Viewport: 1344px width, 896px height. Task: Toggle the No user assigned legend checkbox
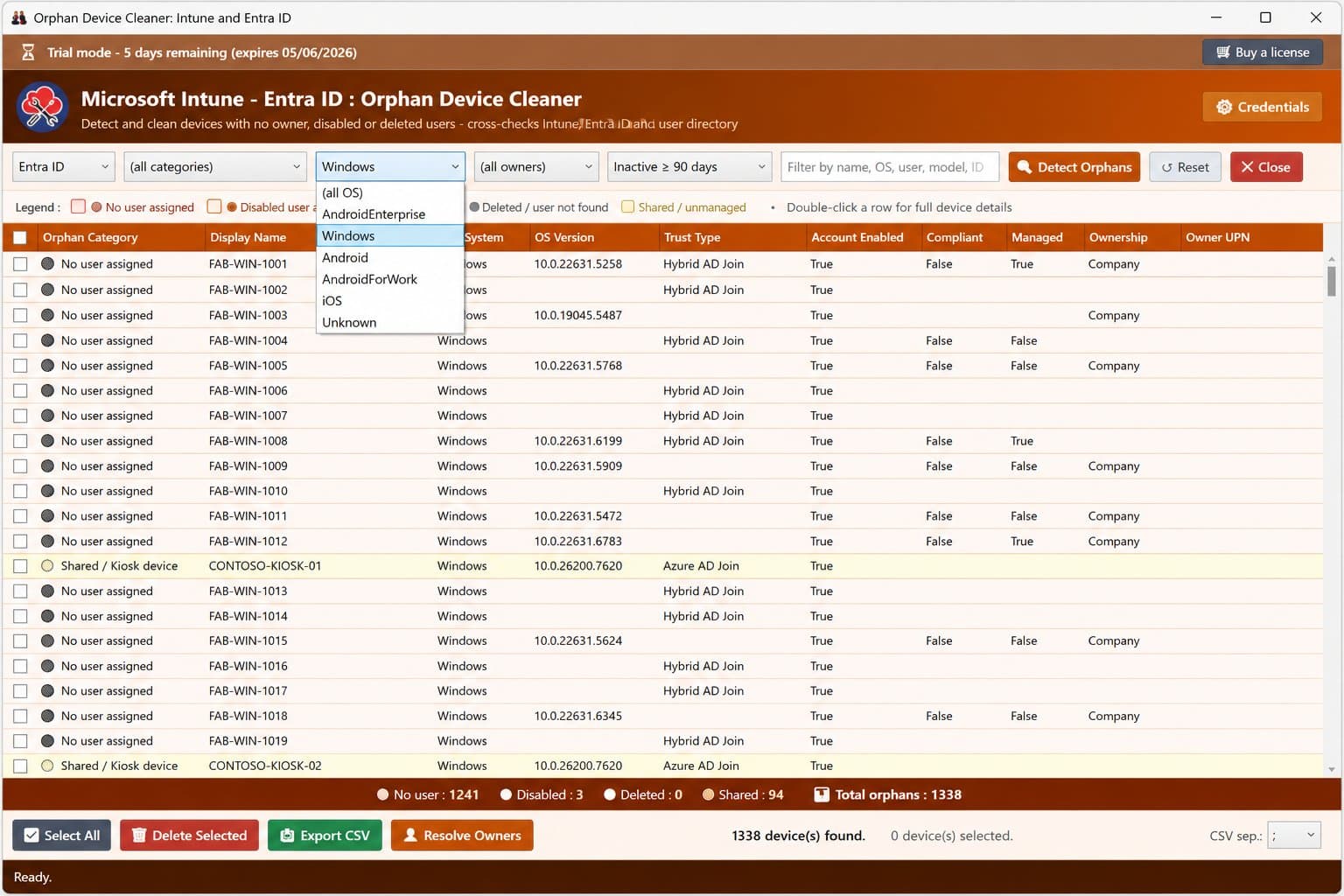[78, 206]
